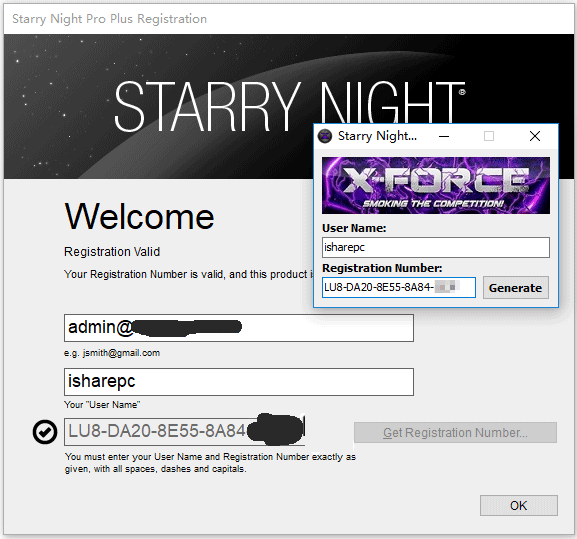Click the Registration Valid status text
The height and width of the screenshot is (539, 577).
pos(112,252)
